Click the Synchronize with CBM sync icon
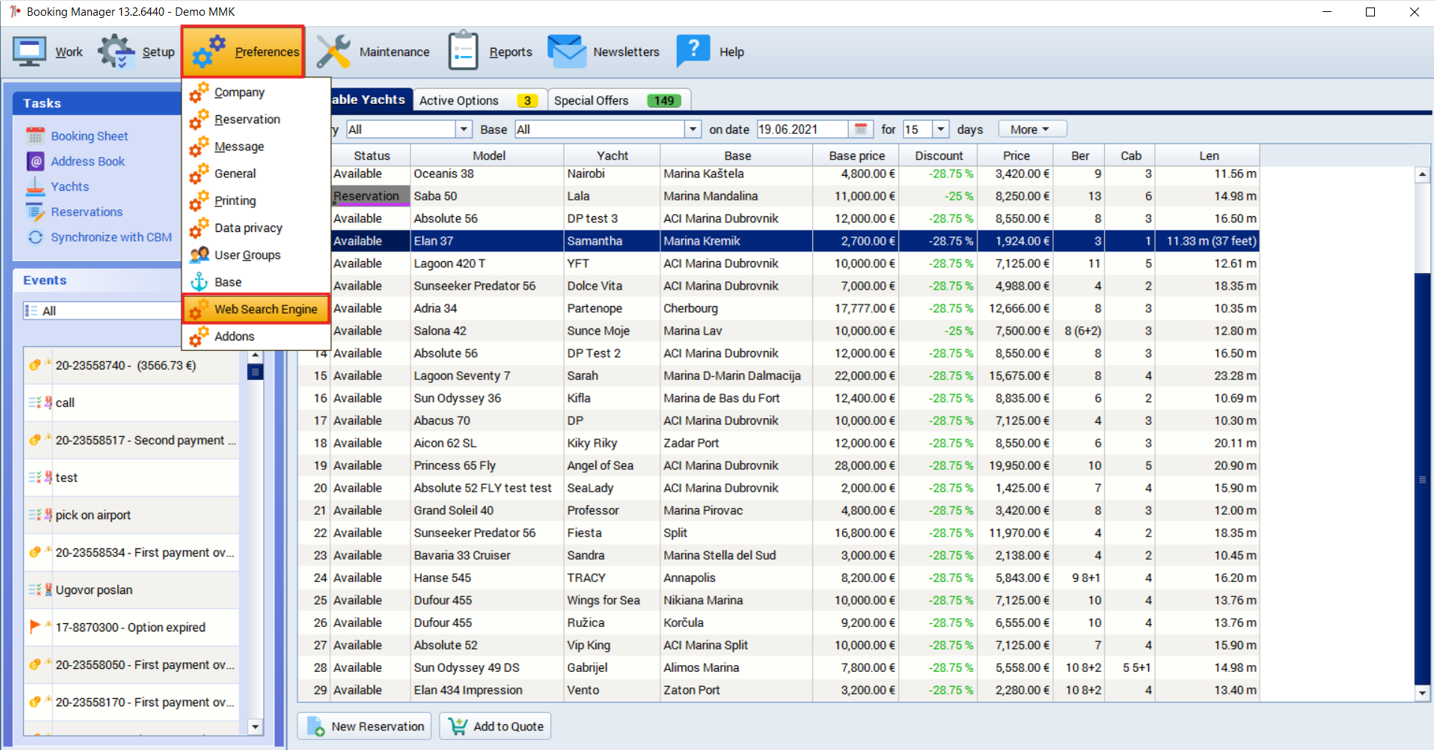The image size is (1435, 750). point(35,237)
